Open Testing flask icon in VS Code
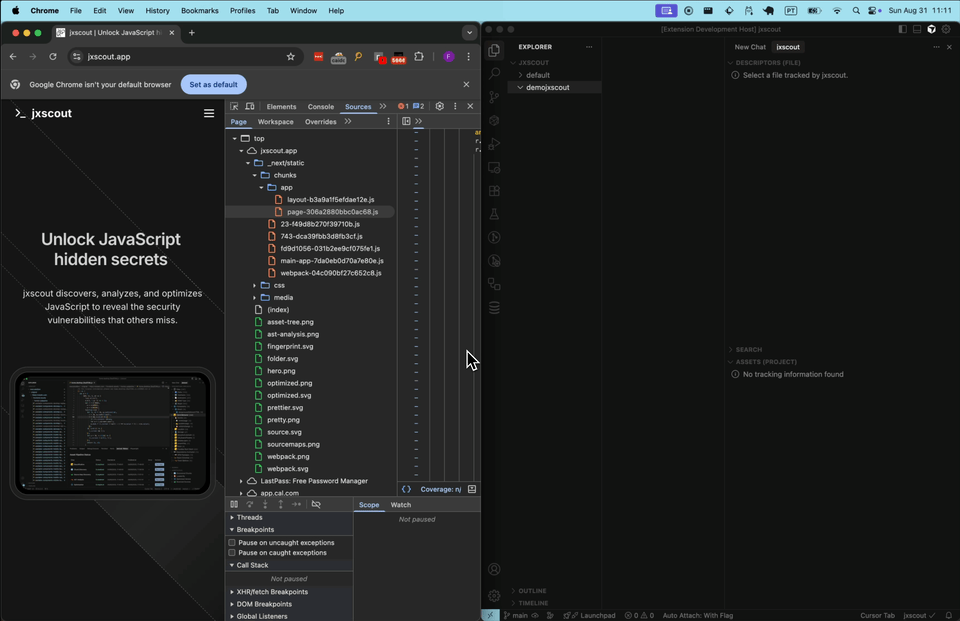960x621 pixels. (x=494, y=214)
